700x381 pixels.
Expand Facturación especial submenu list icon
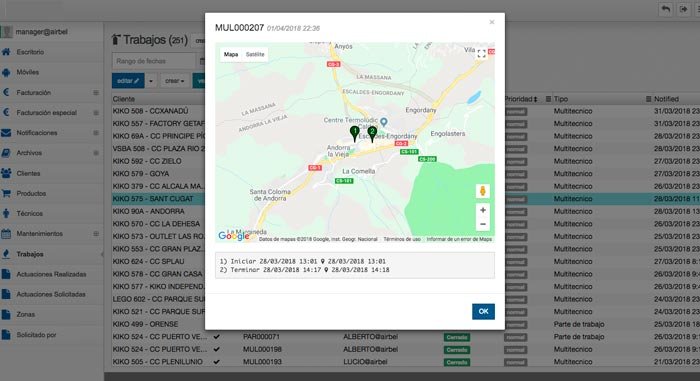96,113
